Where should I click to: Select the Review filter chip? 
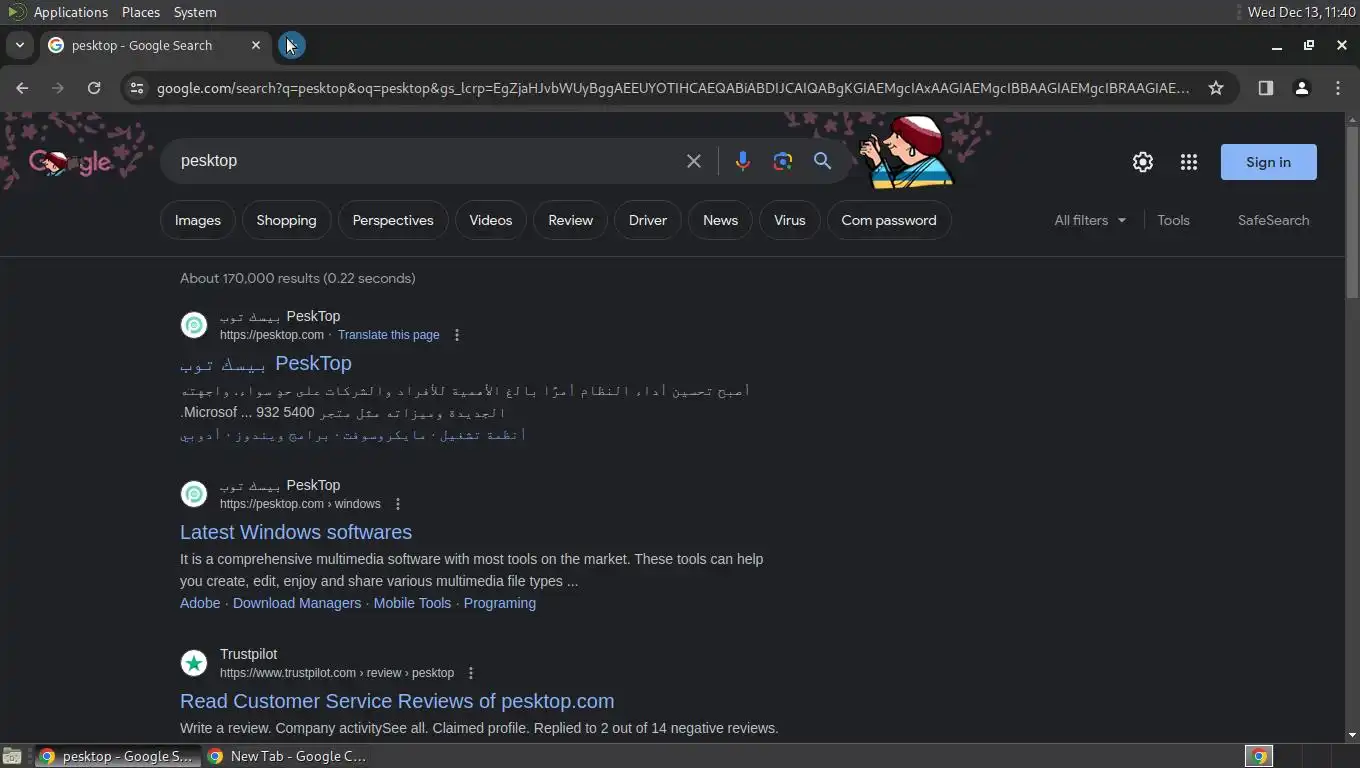click(571, 220)
